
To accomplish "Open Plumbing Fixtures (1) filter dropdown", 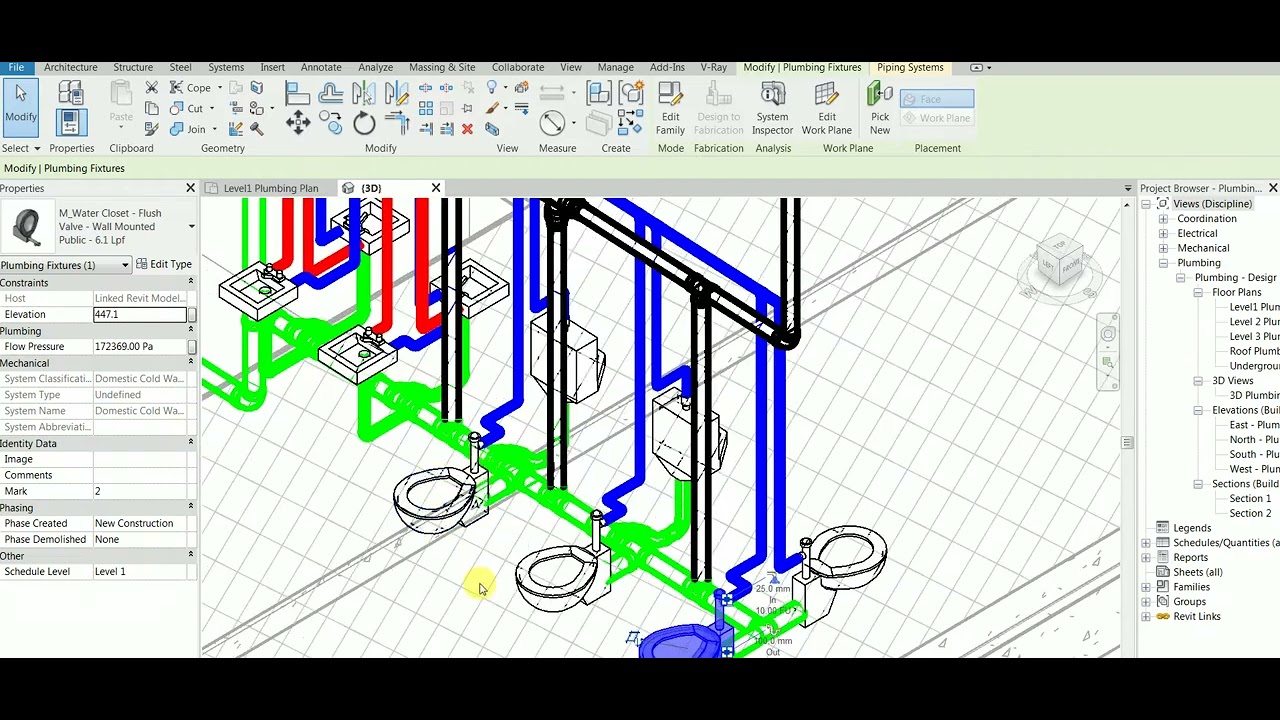I will 66,265.
